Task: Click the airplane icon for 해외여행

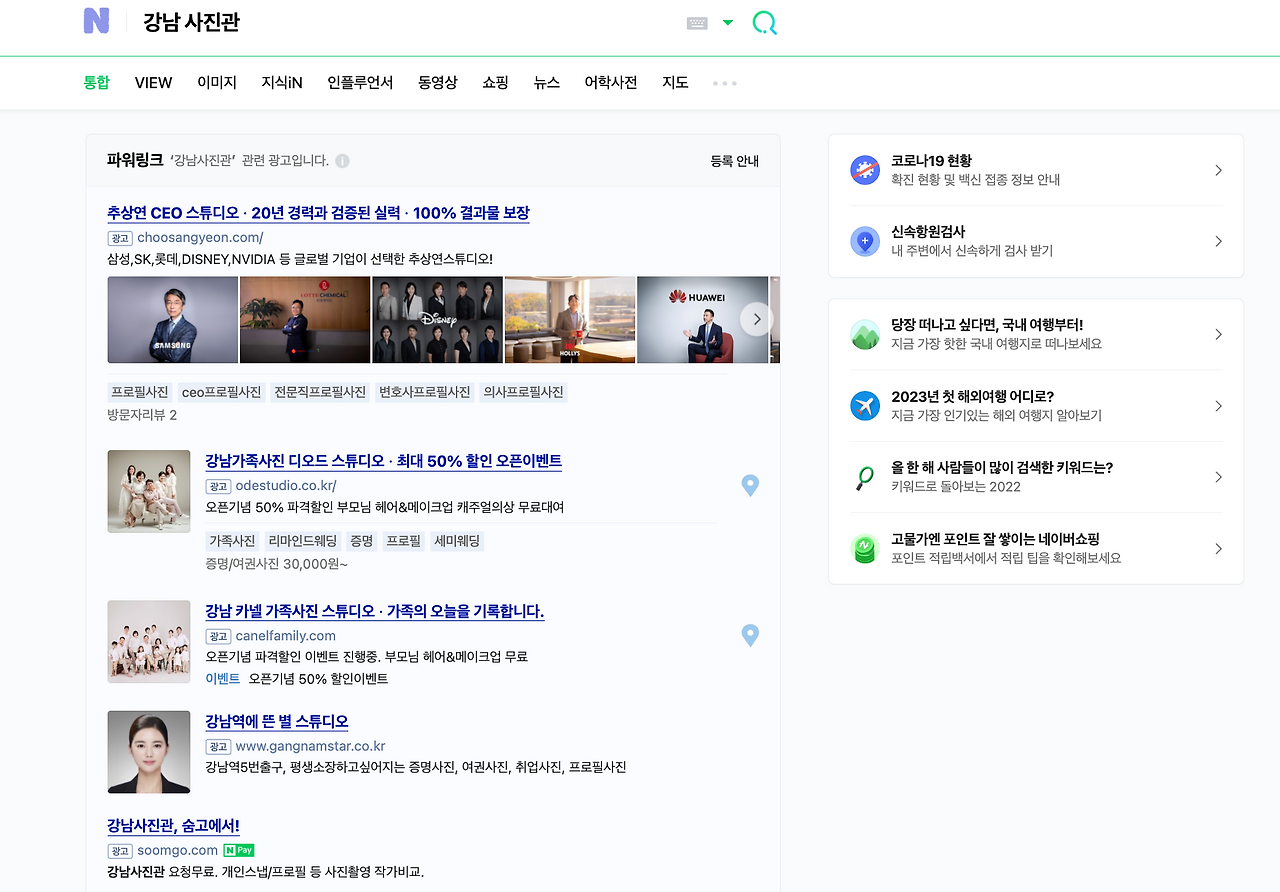Action: pos(865,406)
